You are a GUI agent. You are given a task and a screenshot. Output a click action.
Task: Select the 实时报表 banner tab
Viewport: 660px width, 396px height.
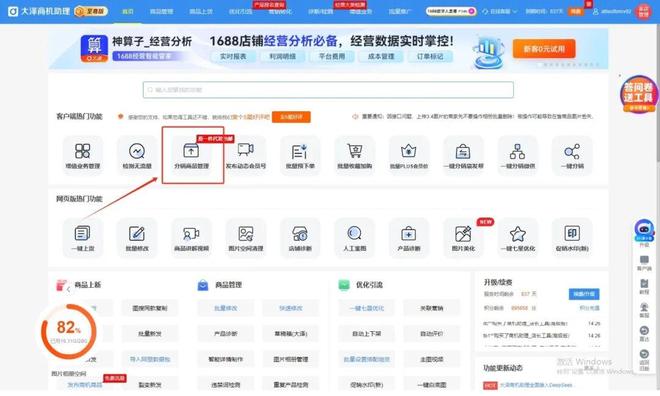[x=233, y=56]
